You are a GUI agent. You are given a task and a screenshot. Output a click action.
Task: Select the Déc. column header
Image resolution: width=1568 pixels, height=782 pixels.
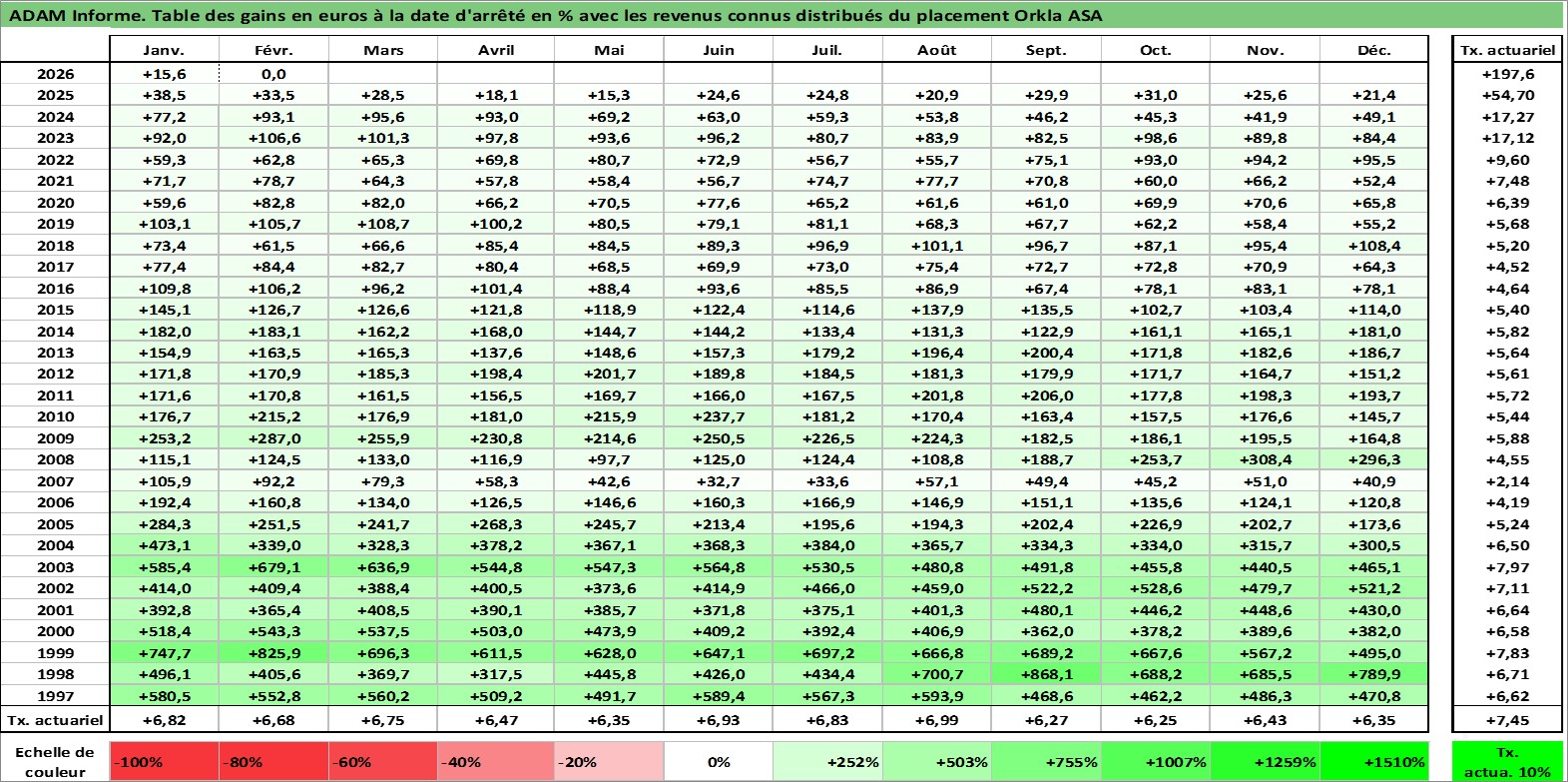coord(1373,50)
